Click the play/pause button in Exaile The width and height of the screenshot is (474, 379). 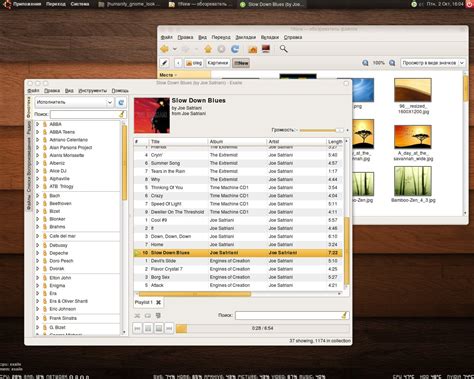(x=148, y=328)
